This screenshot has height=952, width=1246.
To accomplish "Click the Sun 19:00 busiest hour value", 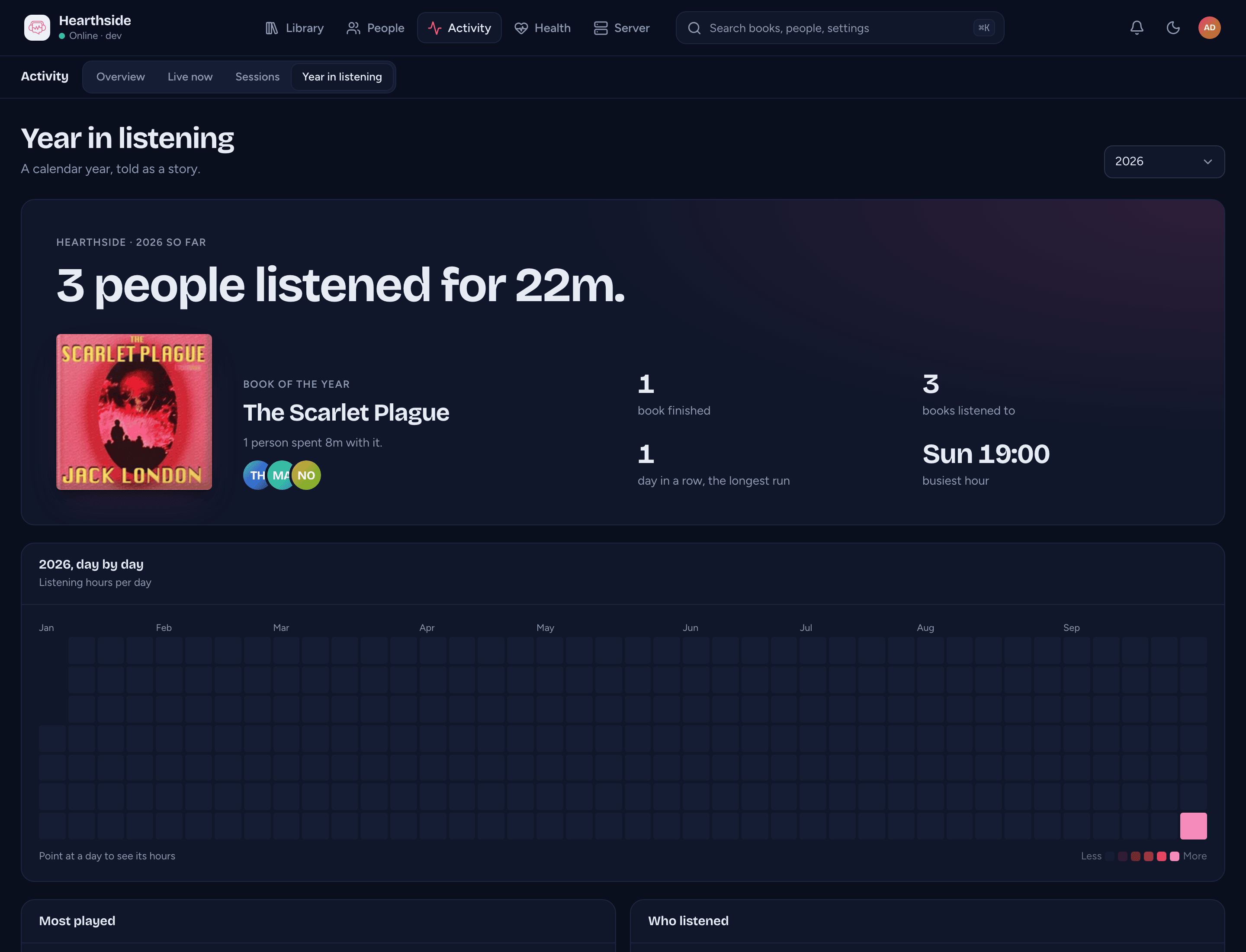I will point(986,454).
